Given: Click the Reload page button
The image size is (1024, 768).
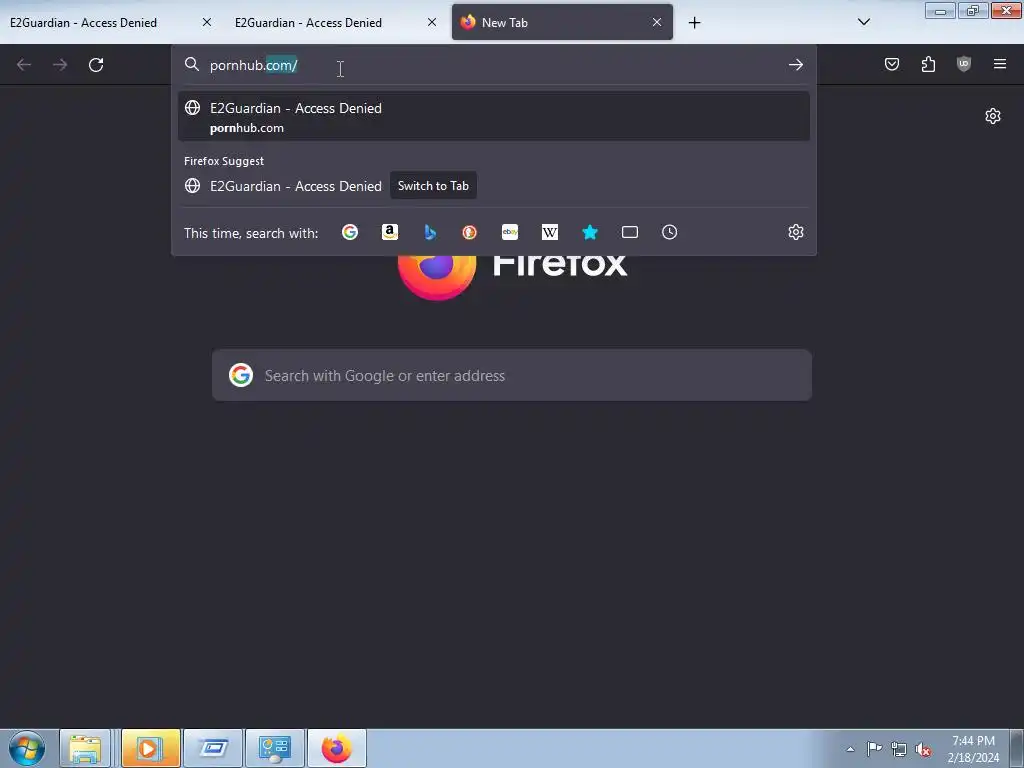Looking at the screenshot, I should [x=96, y=65].
